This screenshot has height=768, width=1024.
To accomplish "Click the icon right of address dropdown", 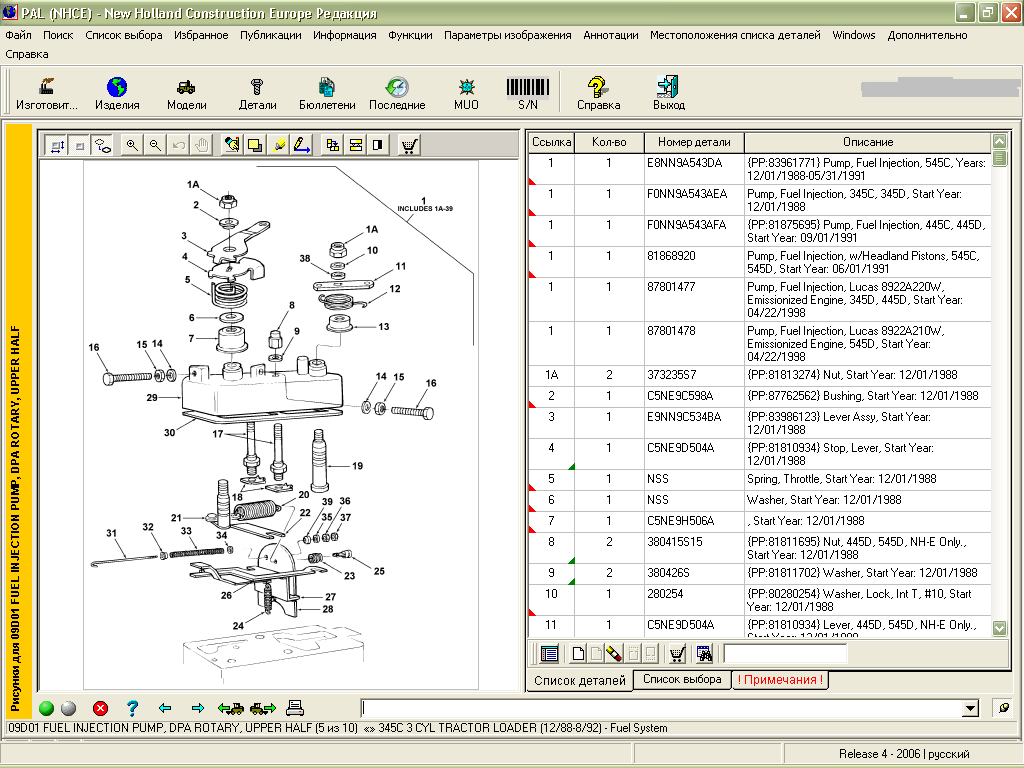I will [x=1003, y=709].
